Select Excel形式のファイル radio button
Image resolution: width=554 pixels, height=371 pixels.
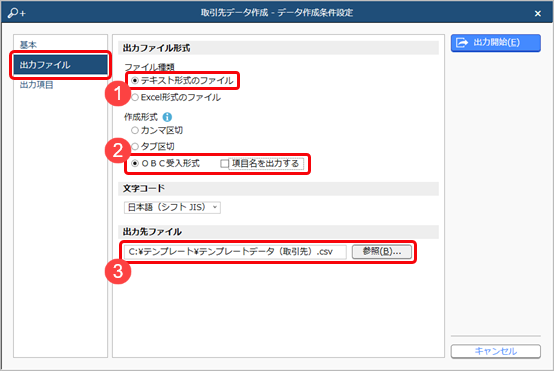pos(135,98)
